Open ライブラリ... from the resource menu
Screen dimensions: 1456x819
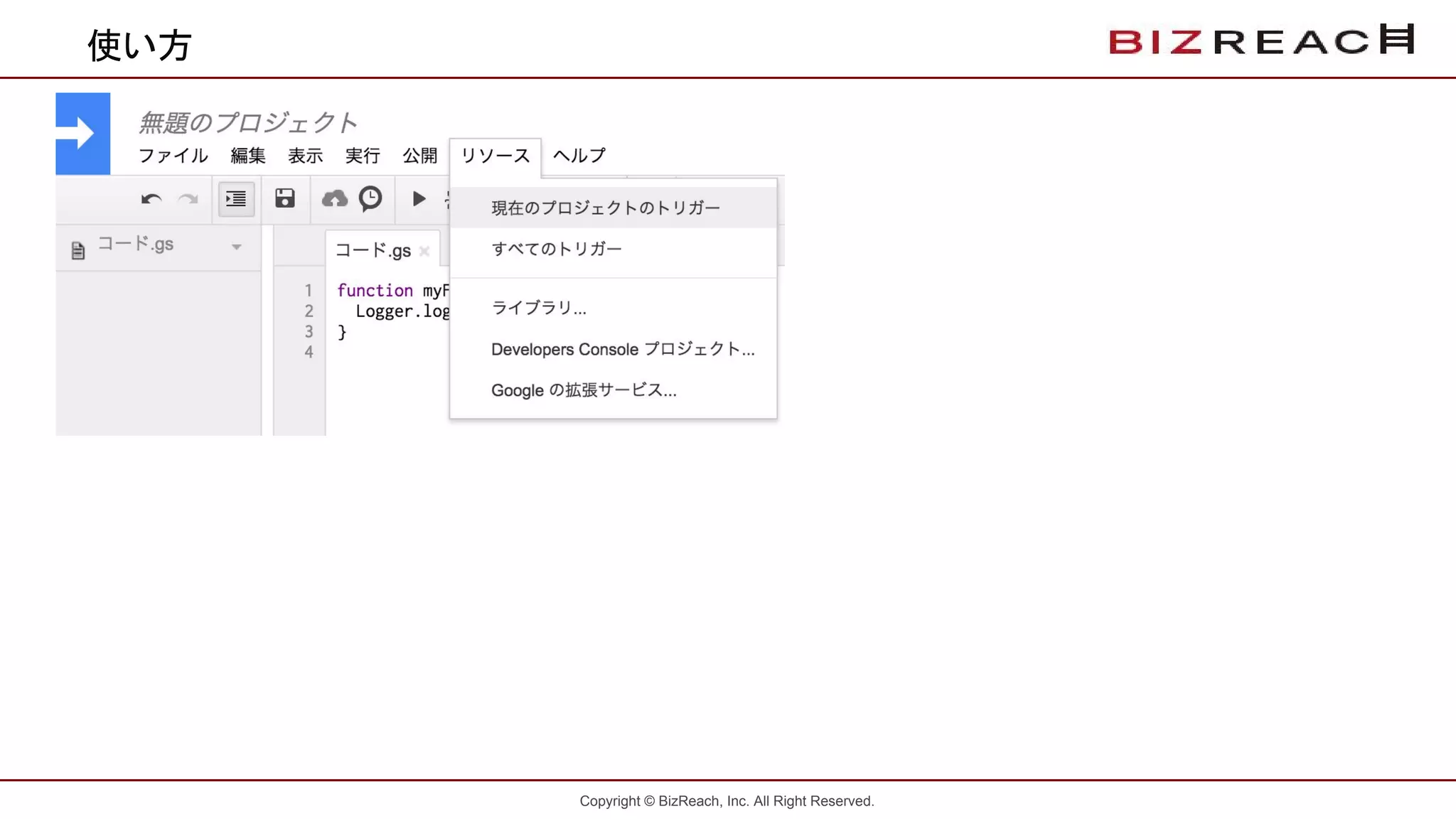[539, 308]
